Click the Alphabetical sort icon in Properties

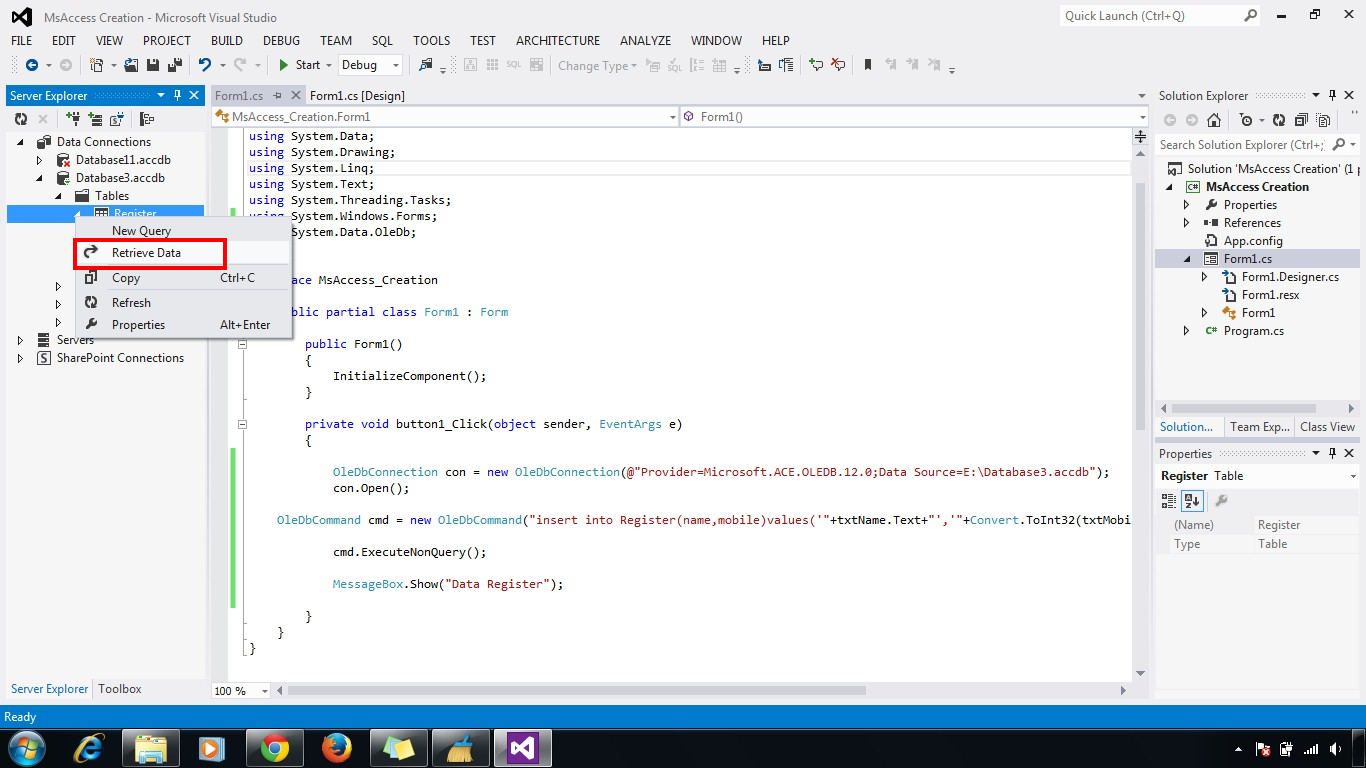coord(1192,501)
